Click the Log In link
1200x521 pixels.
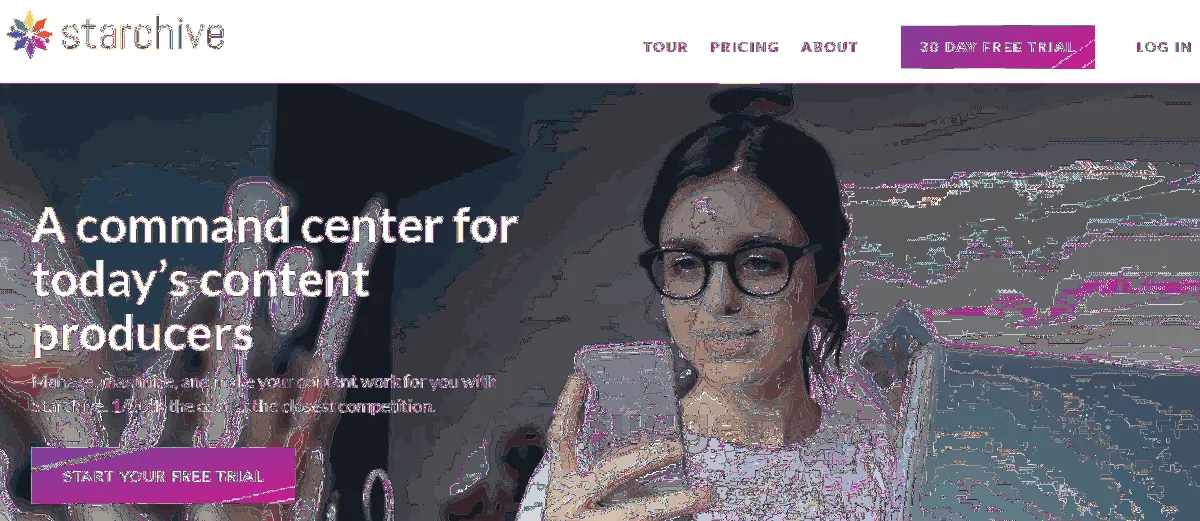[x=1163, y=47]
